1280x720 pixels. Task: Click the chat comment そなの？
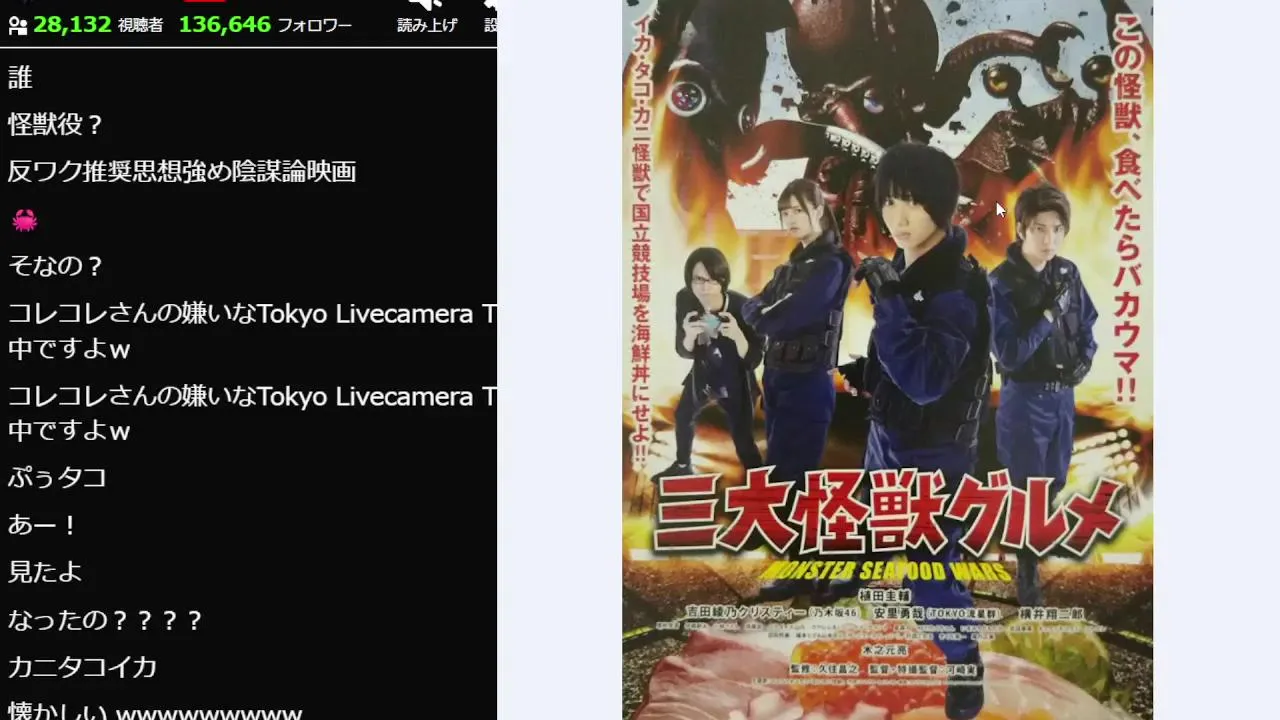point(56,266)
